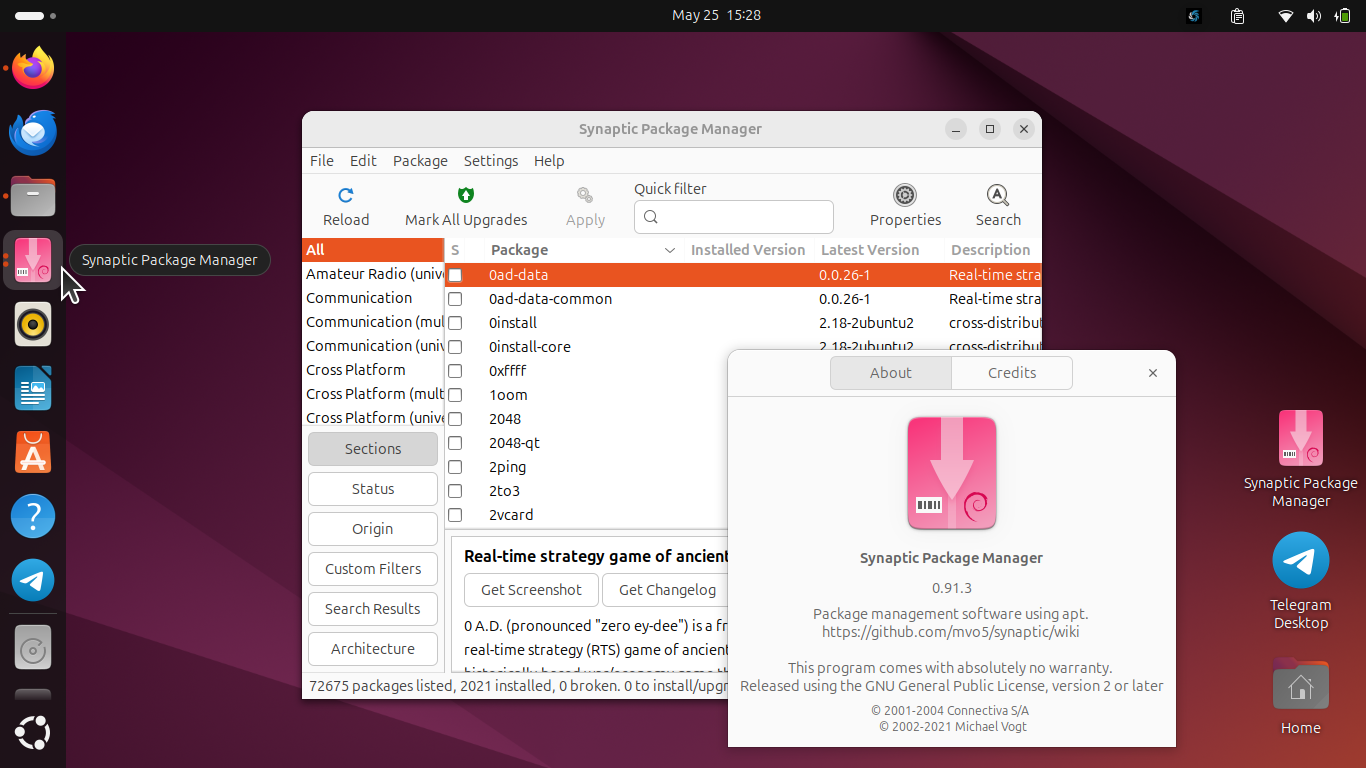
Task: Click the Apply gears icon
Action: click(x=585, y=195)
